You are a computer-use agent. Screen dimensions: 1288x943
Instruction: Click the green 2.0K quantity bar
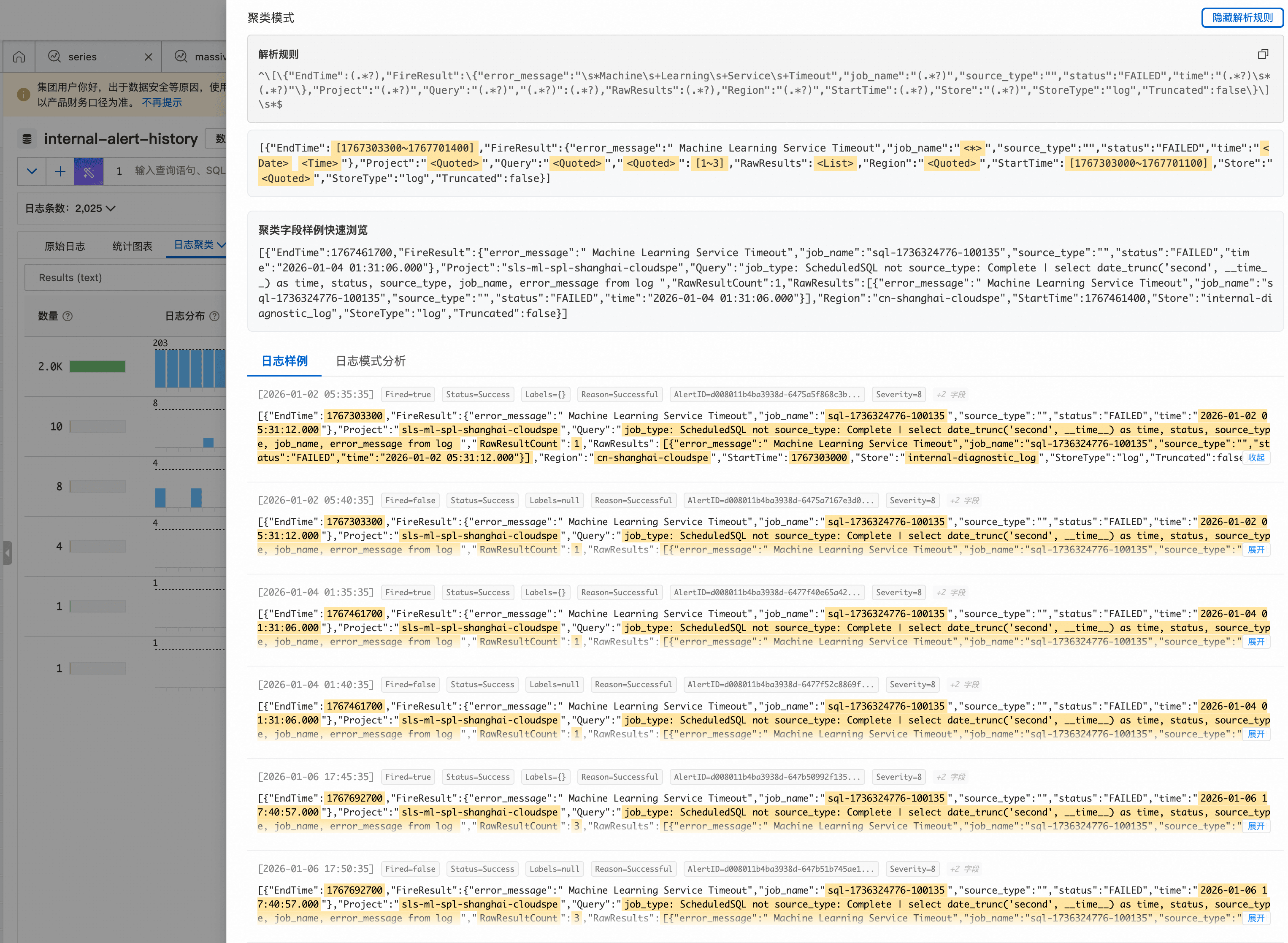tap(97, 366)
